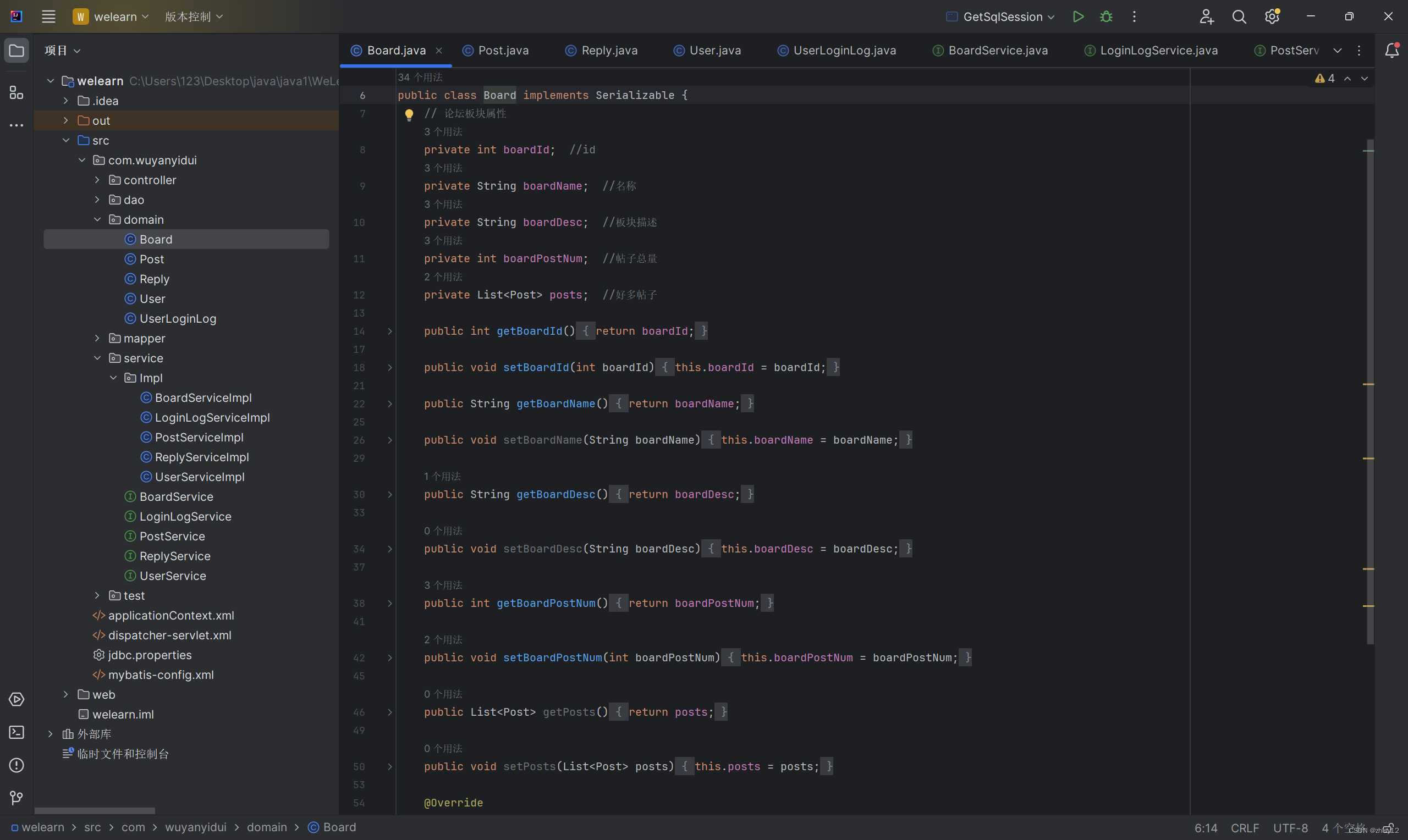Open IDE settings gear icon
This screenshot has height=840, width=1408.
1272,16
